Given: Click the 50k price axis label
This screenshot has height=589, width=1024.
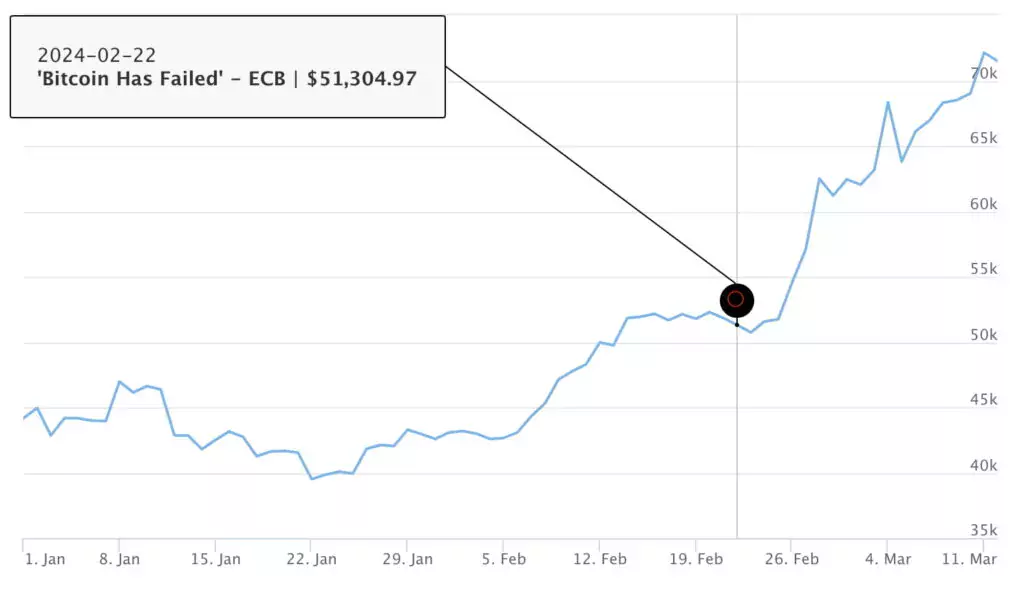Looking at the screenshot, I should (984, 334).
